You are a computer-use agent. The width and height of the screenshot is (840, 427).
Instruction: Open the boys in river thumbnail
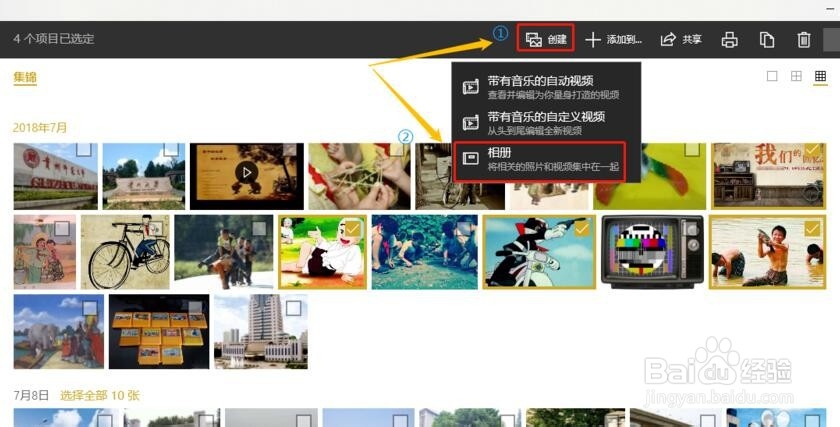pos(767,252)
